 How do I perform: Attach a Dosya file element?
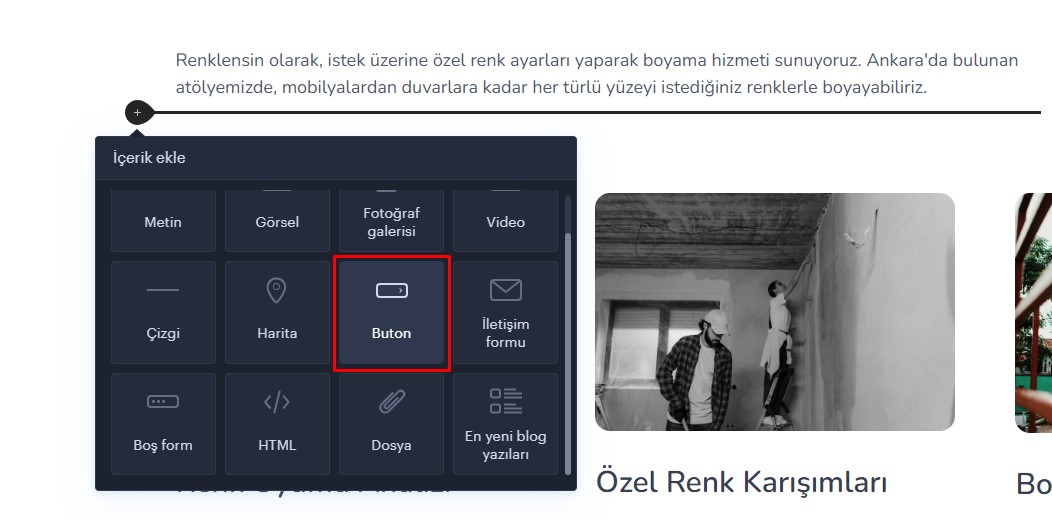tap(391, 424)
